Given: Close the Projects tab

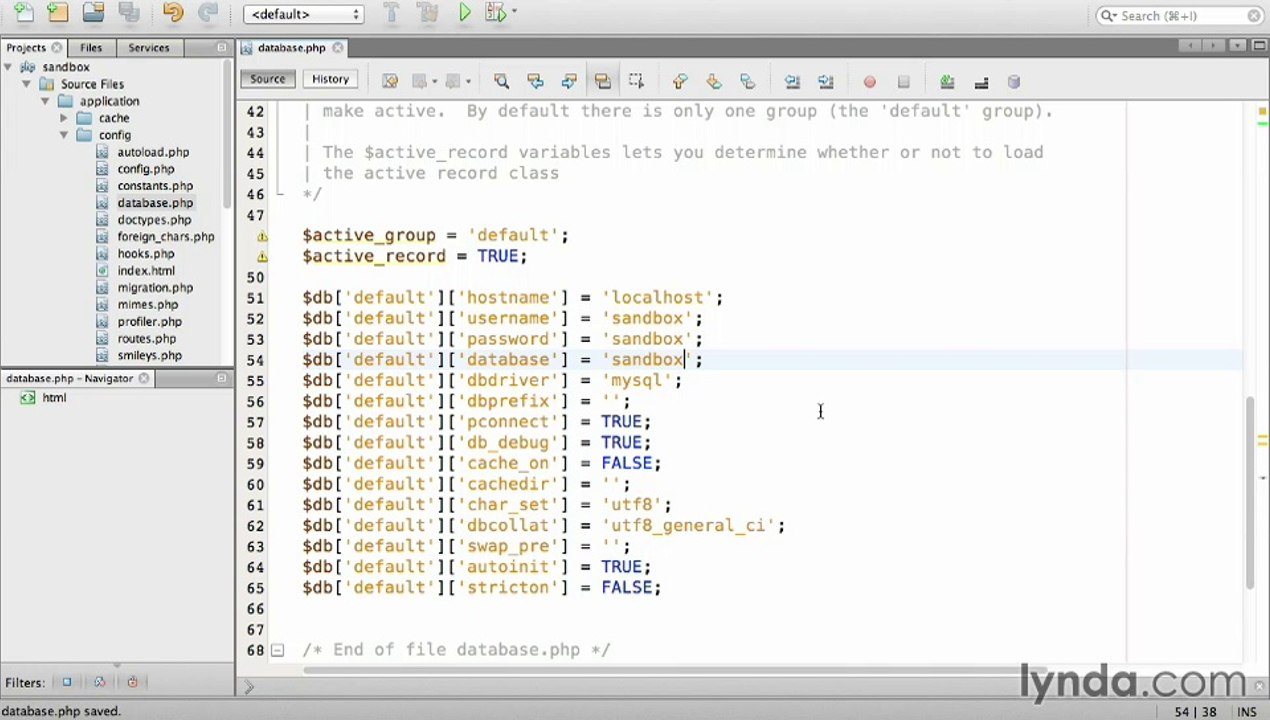Looking at the screenshot, I should [x=57, y=47].
